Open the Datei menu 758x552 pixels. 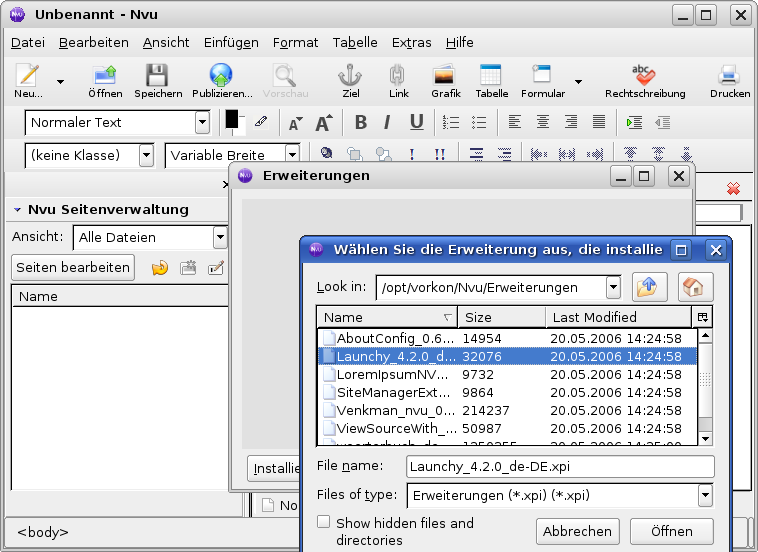[28, 43]
